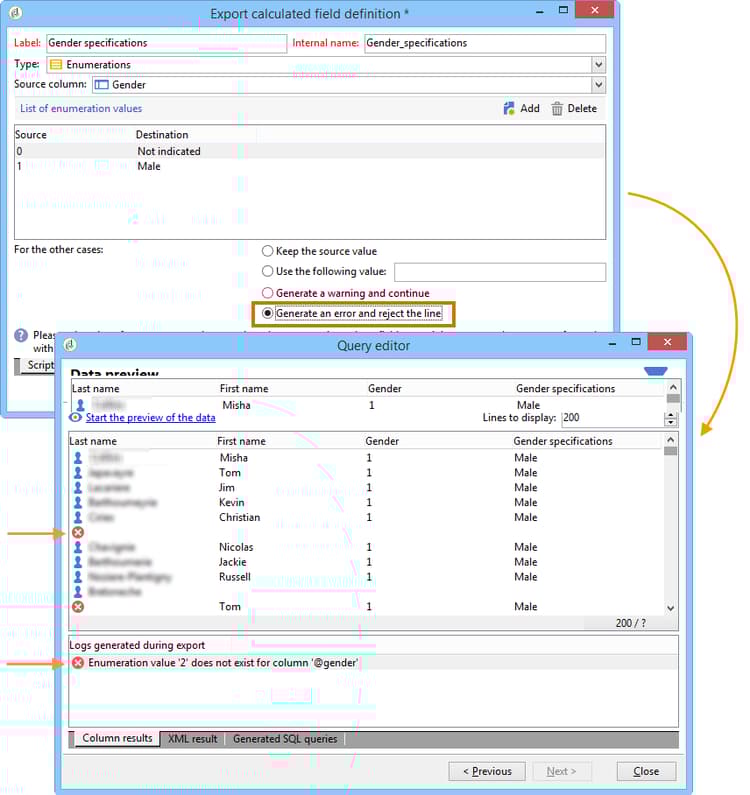Select Generate a warning and continue
Screen dimensions: 750x795
point(267,293)
